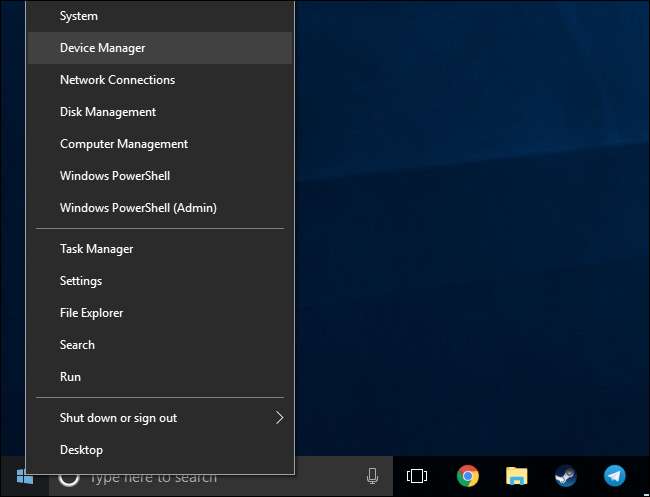The image size is (650, 497).
Task: Select Computer Management
Action: tap(124, 144)
